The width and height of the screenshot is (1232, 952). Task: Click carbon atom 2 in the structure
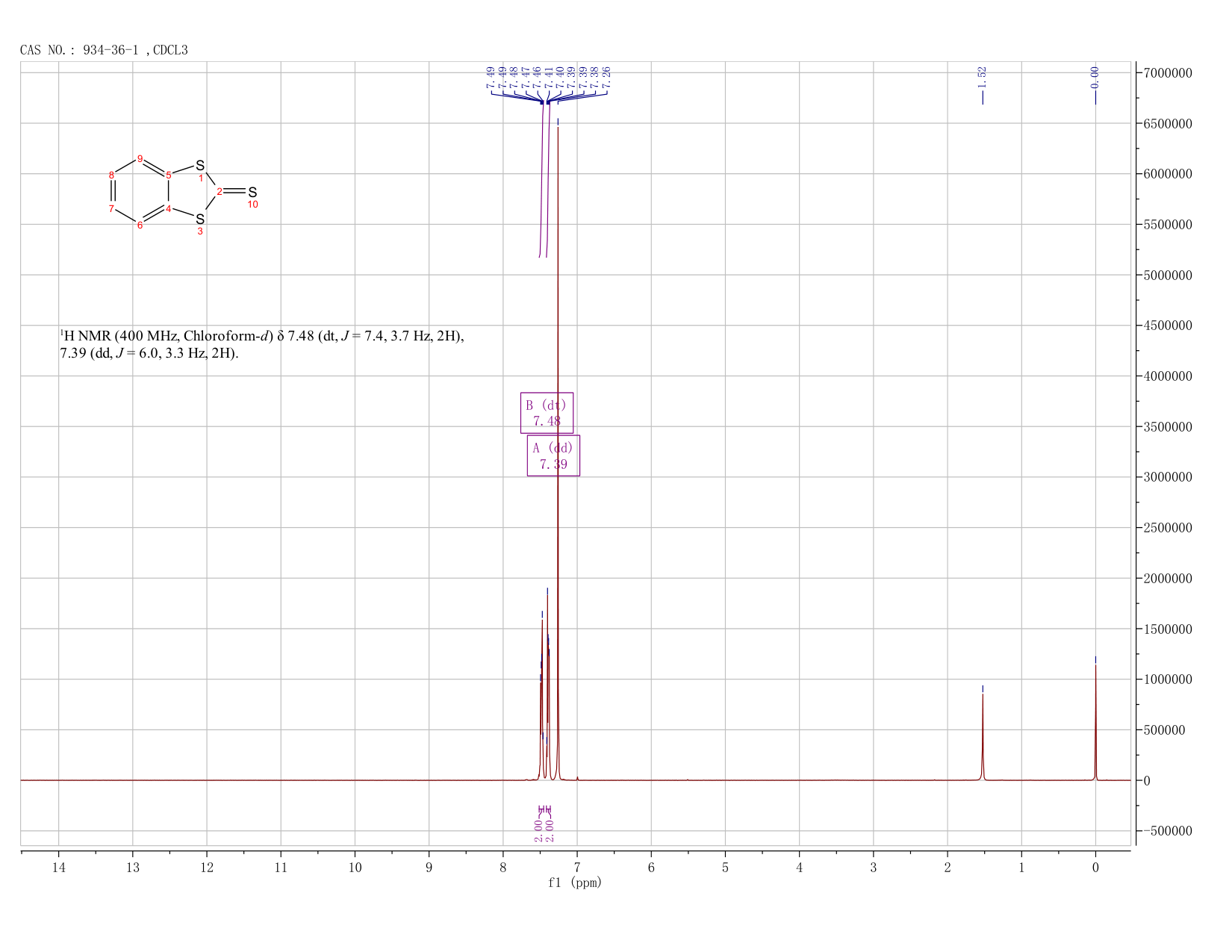coord(220,192)
